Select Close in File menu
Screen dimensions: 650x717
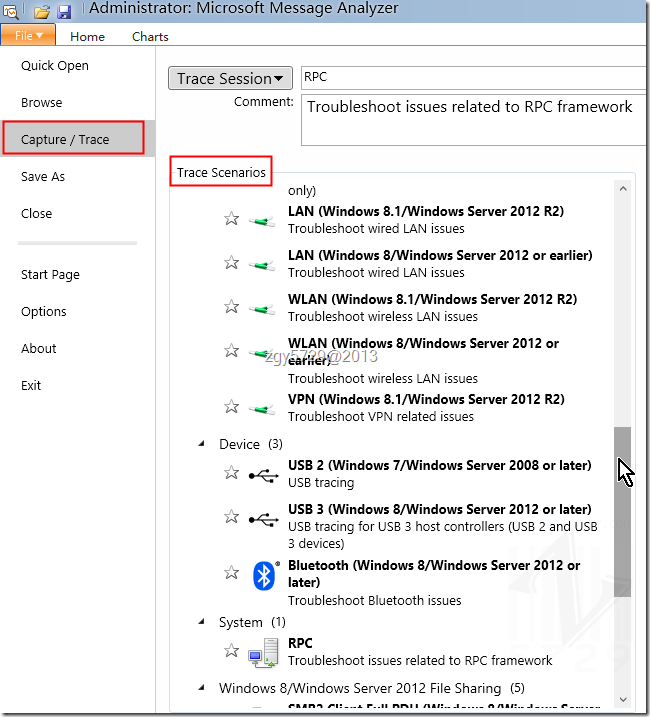point(37,214)
